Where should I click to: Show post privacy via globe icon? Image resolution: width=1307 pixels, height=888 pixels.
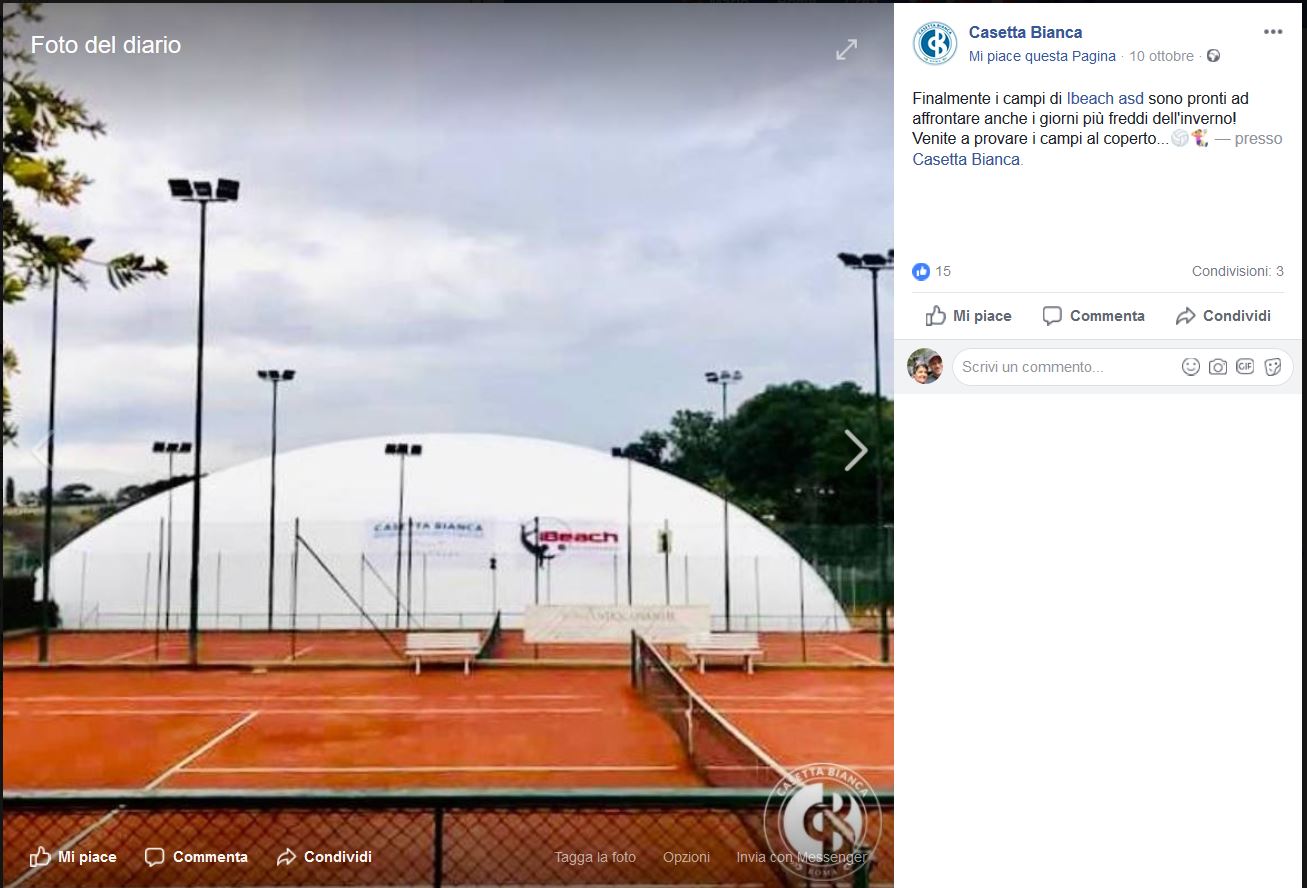[1213, 56]
